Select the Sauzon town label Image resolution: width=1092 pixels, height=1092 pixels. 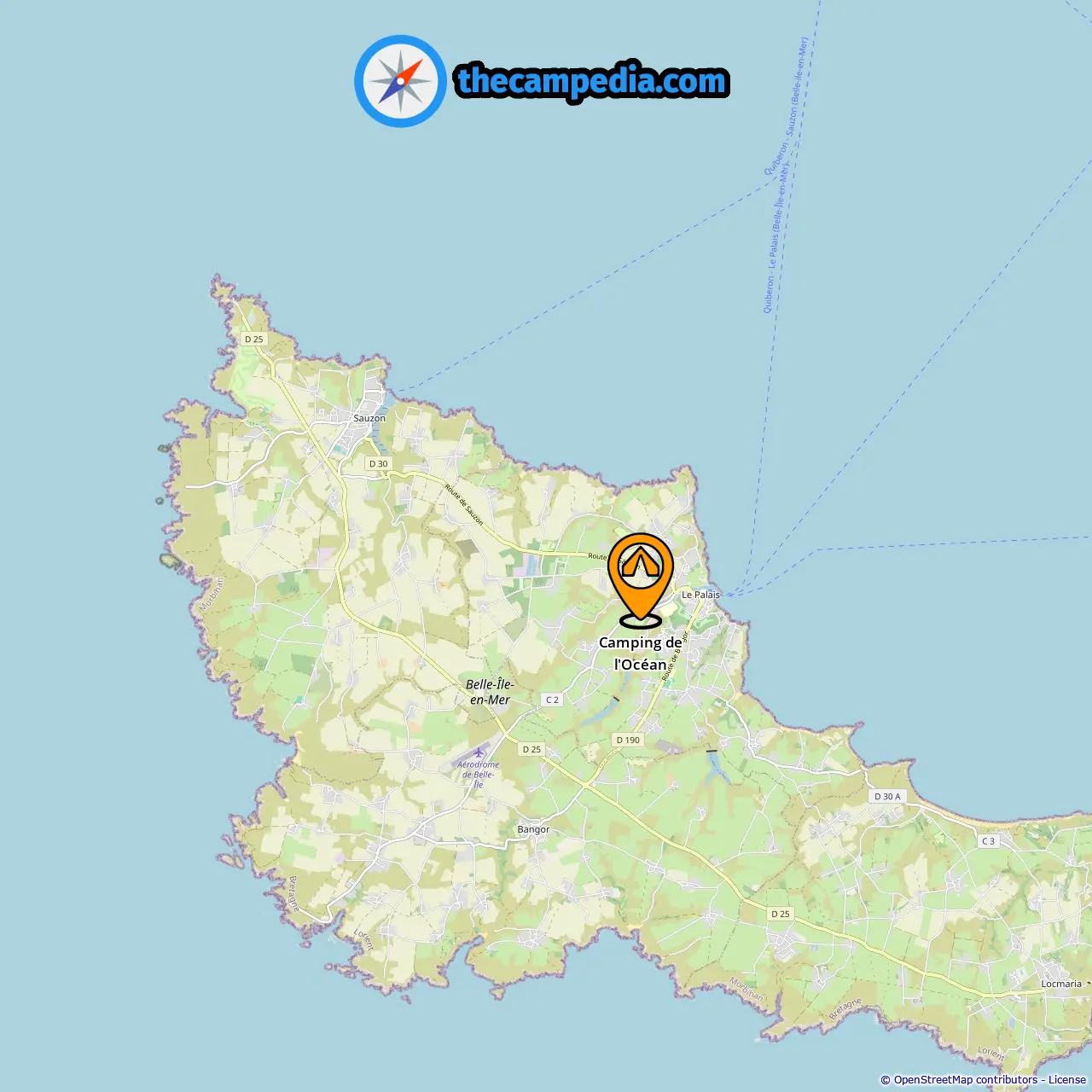pos(369,418)
